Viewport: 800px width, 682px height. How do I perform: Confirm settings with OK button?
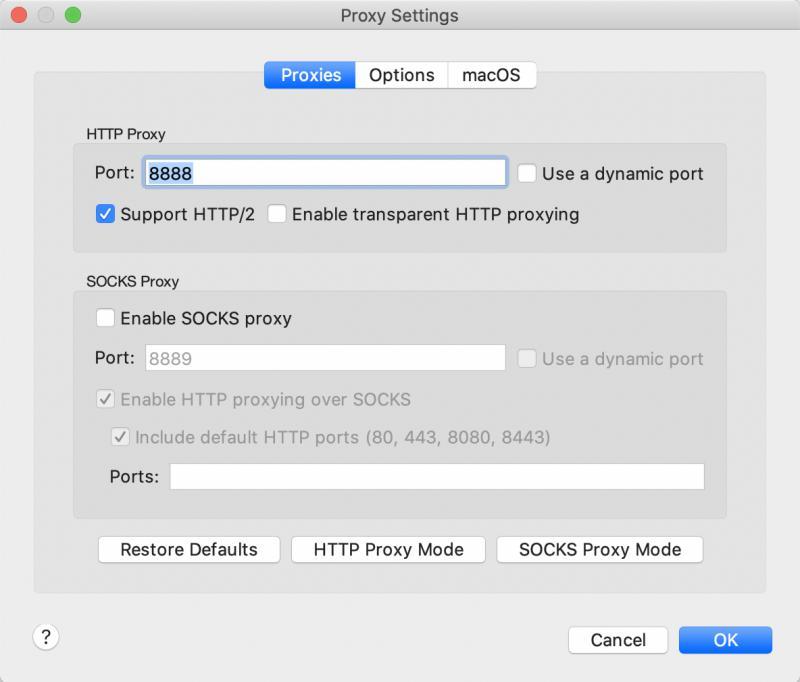pos(725,640)
